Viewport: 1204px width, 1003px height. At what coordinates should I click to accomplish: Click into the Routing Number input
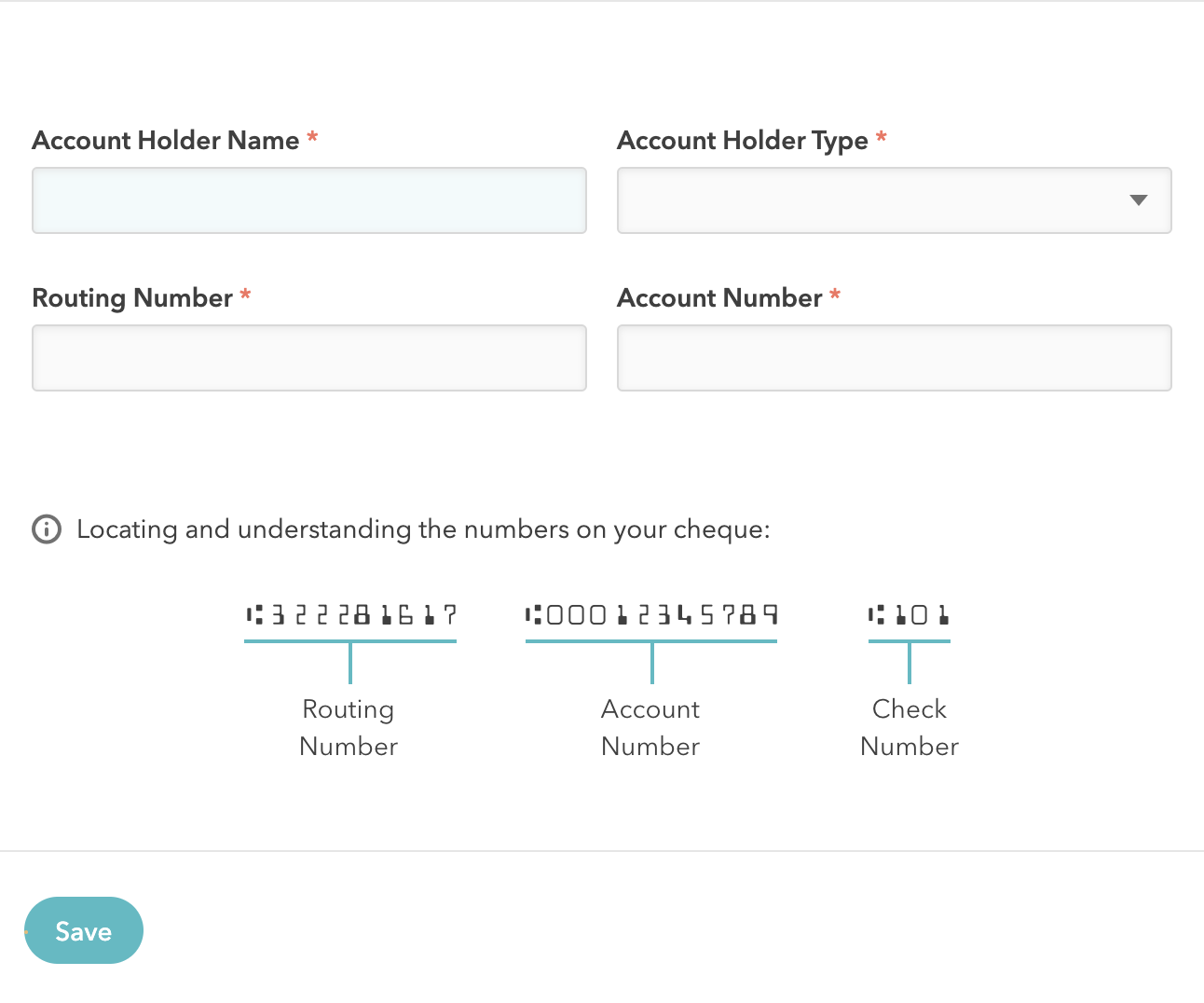click(309, 358)
